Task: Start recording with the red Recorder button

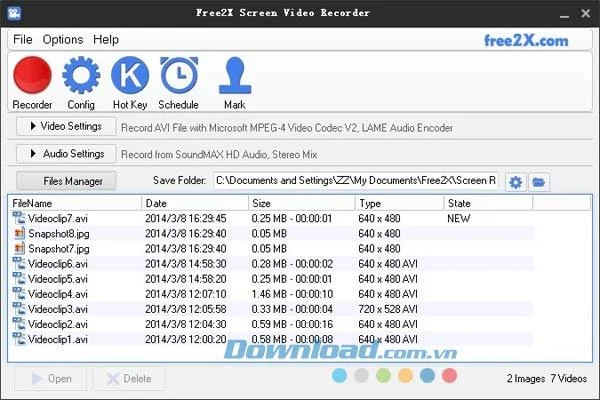Action: pyautogui.click(x=32, y=75)
